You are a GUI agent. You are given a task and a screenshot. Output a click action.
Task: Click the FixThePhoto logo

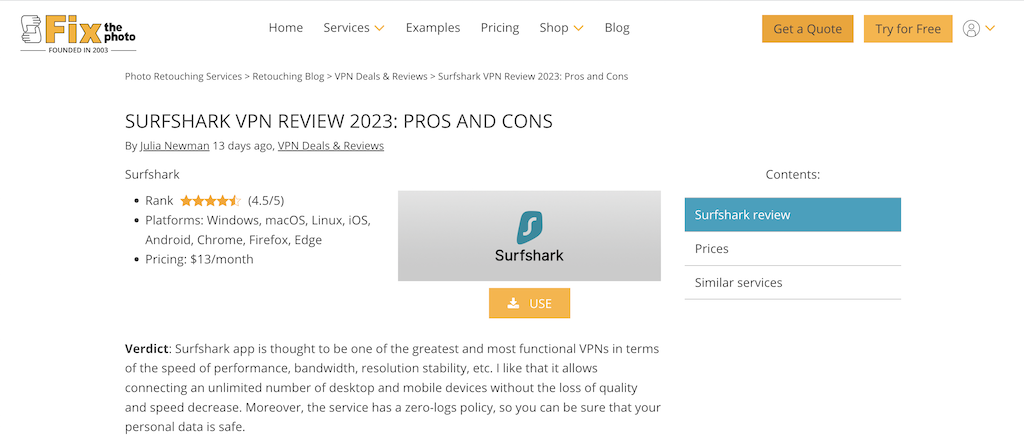[78, 33]
